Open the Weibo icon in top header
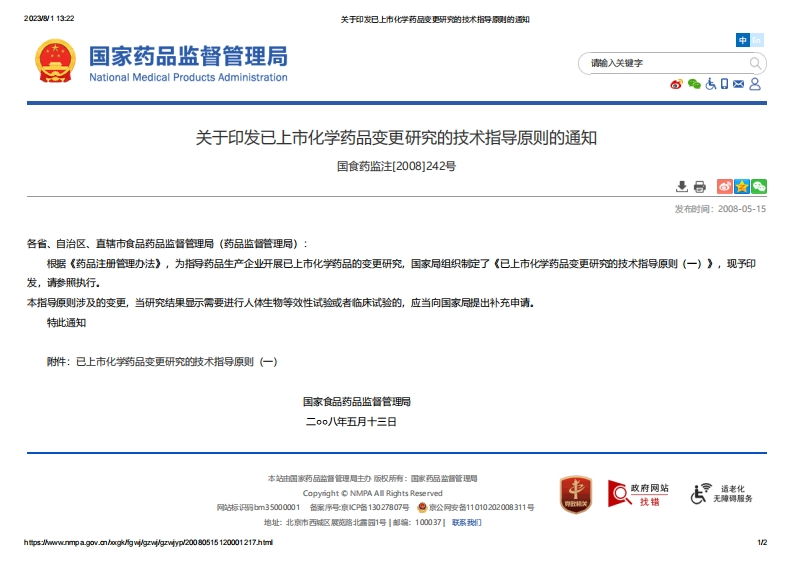The image size is (793, 561). (x=677, y=84)
